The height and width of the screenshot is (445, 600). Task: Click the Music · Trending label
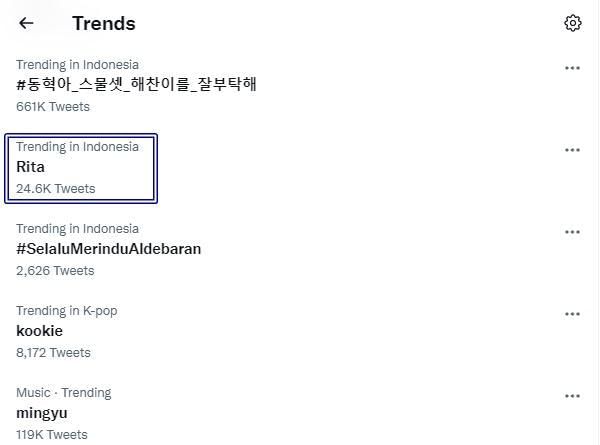click(x=64, y=393)
